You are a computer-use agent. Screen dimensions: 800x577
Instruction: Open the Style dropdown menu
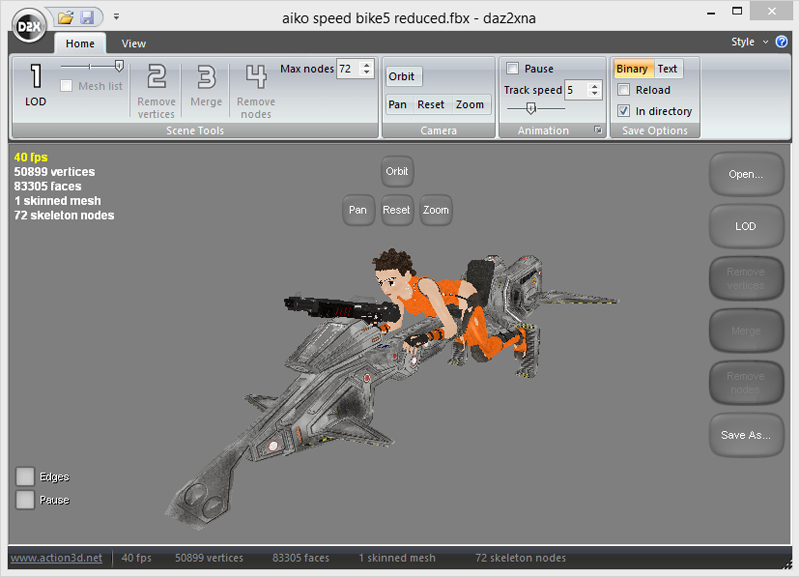[749, 42]
